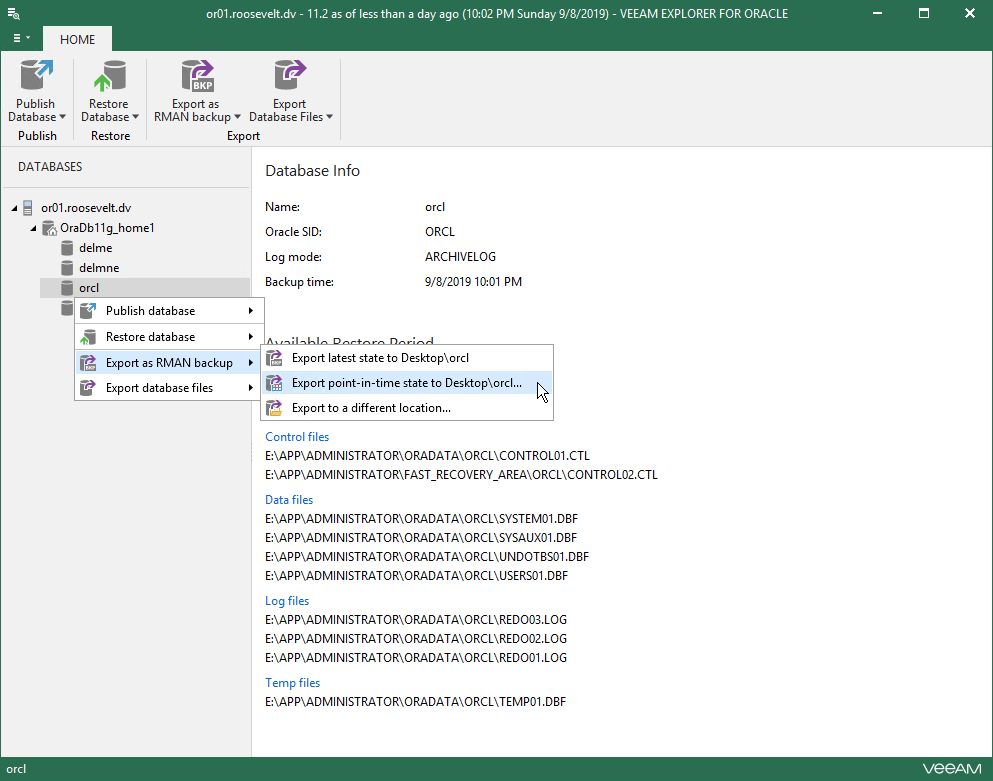This screenshot has width=993, height=781.
Task: Click the Temp files heading
Action: coord(293,683)
